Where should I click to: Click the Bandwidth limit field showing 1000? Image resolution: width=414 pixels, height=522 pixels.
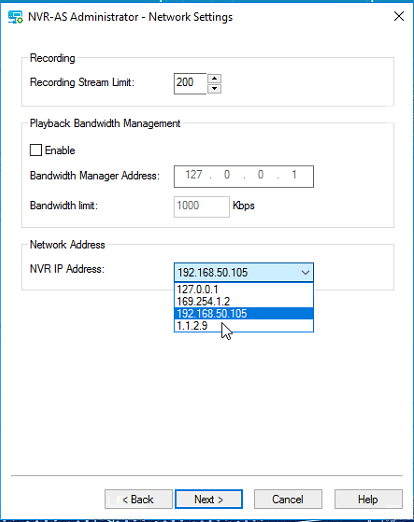click(202, 206)
